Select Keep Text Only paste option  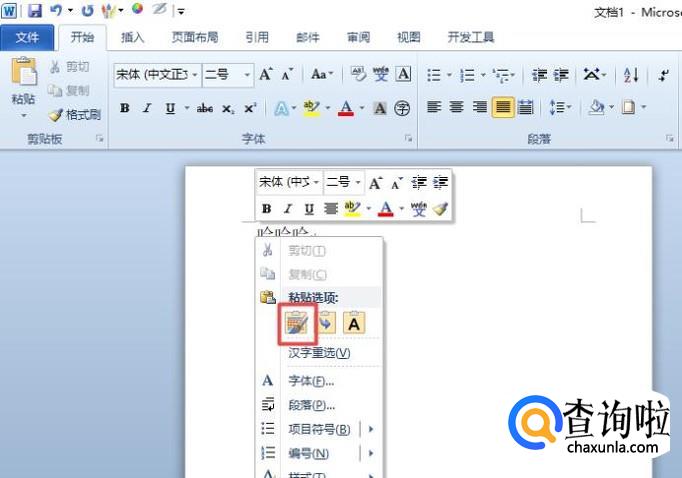point(354,324)
